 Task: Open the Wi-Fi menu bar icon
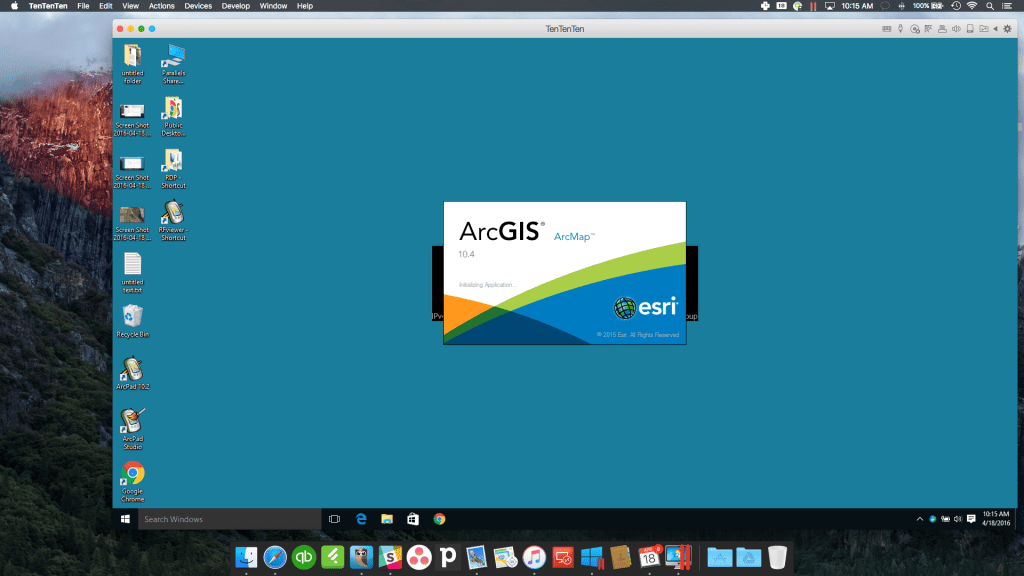tap(972, 6)
